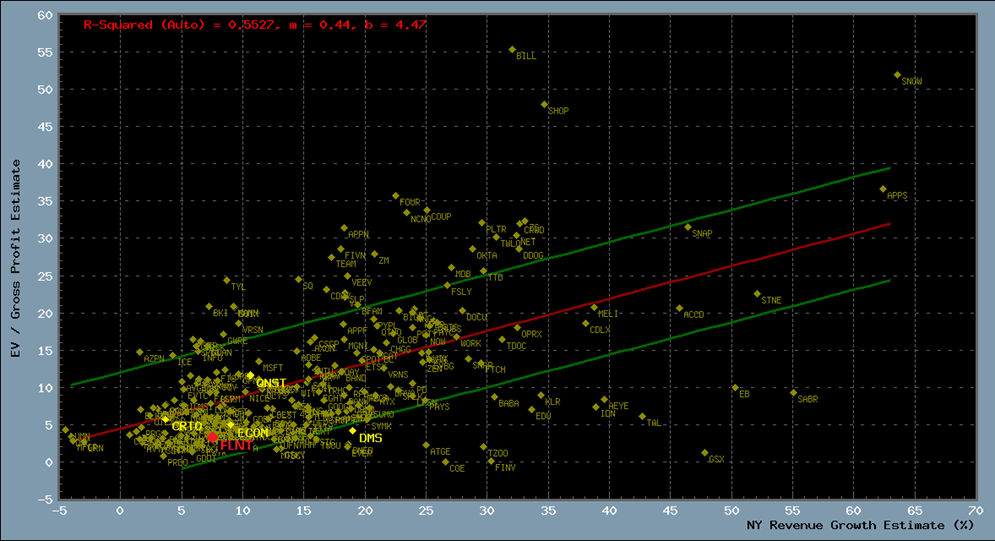Screen dimensions: 995x541
Task: Select the MELI ticker label
Action: point(608,313)
